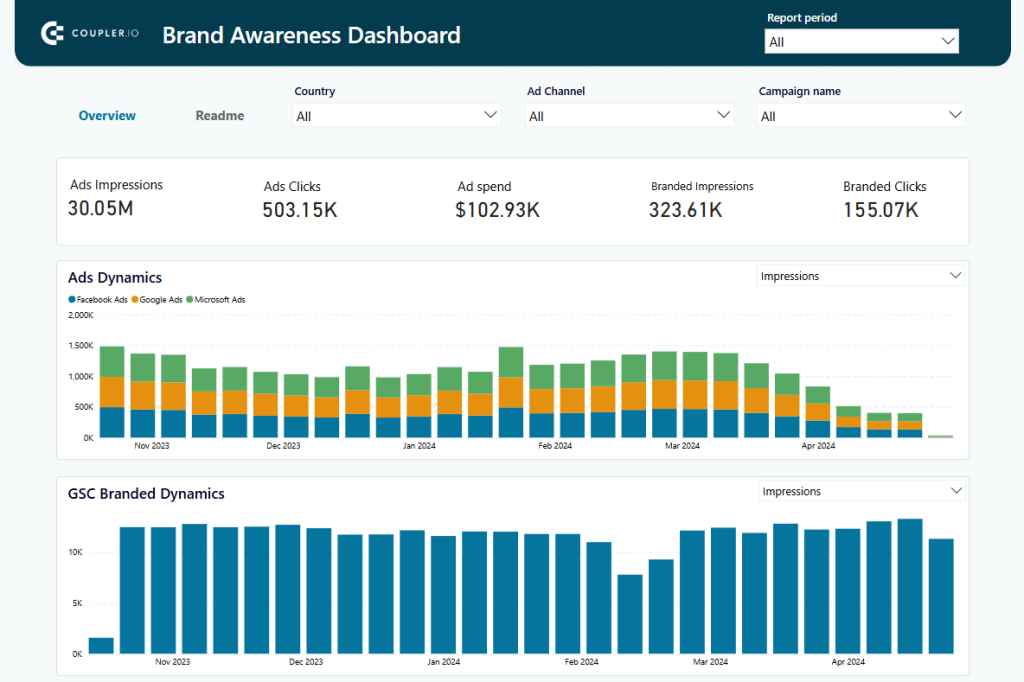Click the Ads Dynamics chart title
The image size is (1024, 682).
[115, 278]
